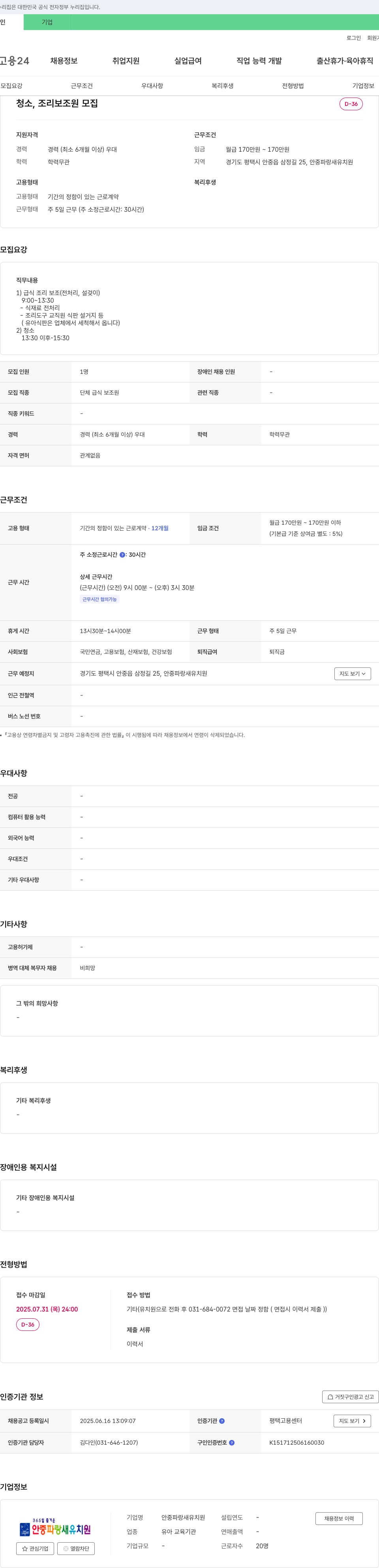
Task: Open the 취업지원 main menu
Action: click(x=126, y=61)
